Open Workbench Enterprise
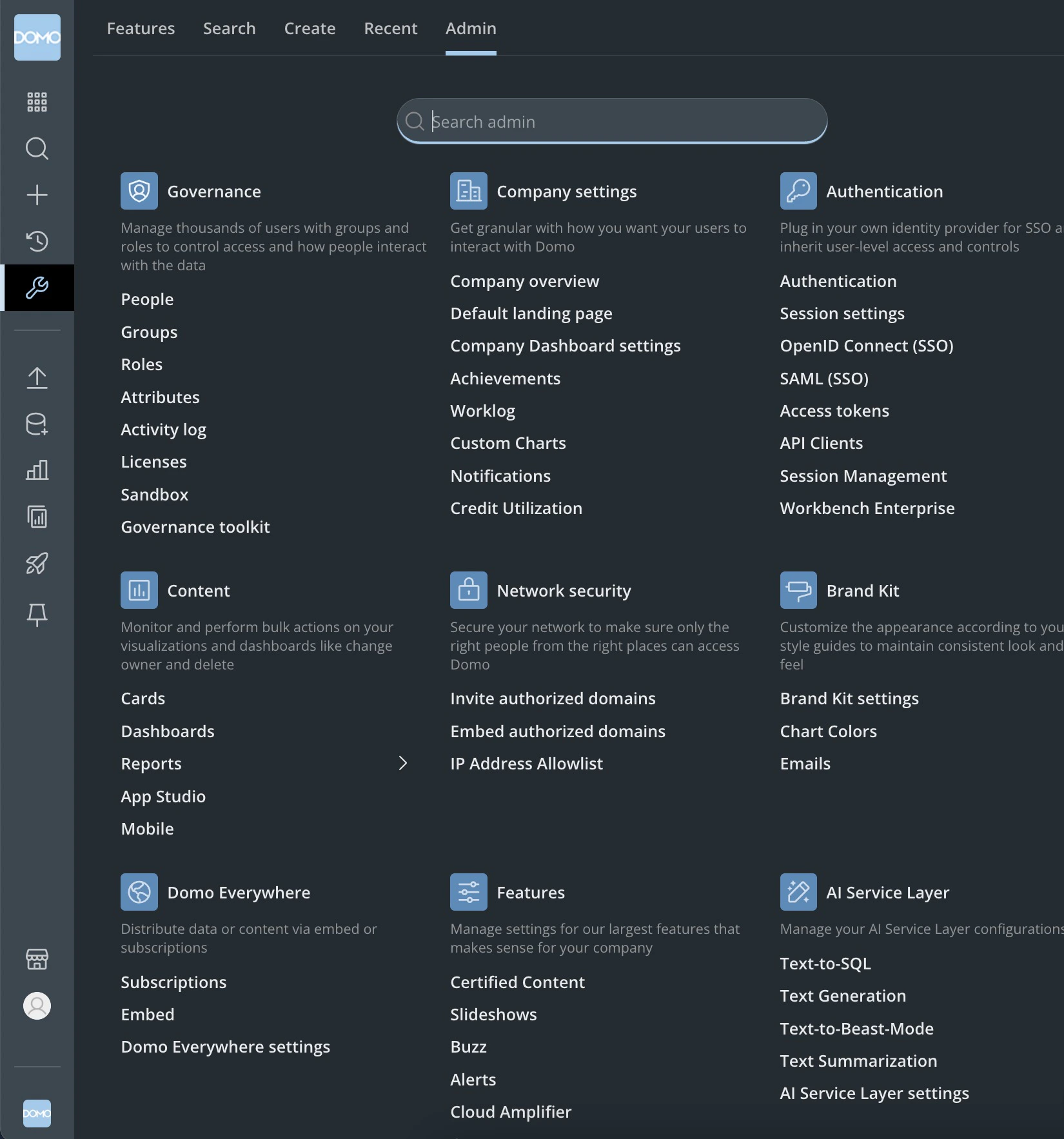 click(867, 508)
